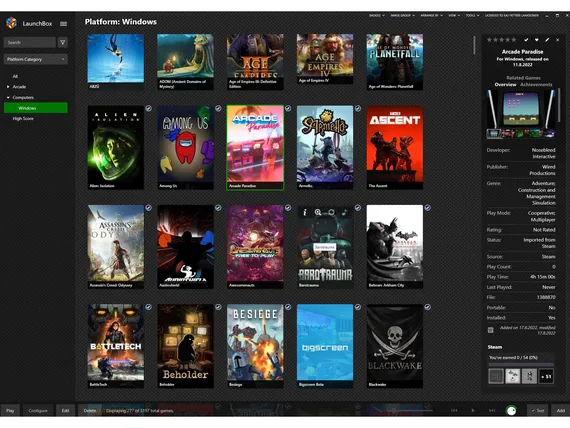Click the Add button at bottom right
The image size is (570, 428).
tap(561, 411)
